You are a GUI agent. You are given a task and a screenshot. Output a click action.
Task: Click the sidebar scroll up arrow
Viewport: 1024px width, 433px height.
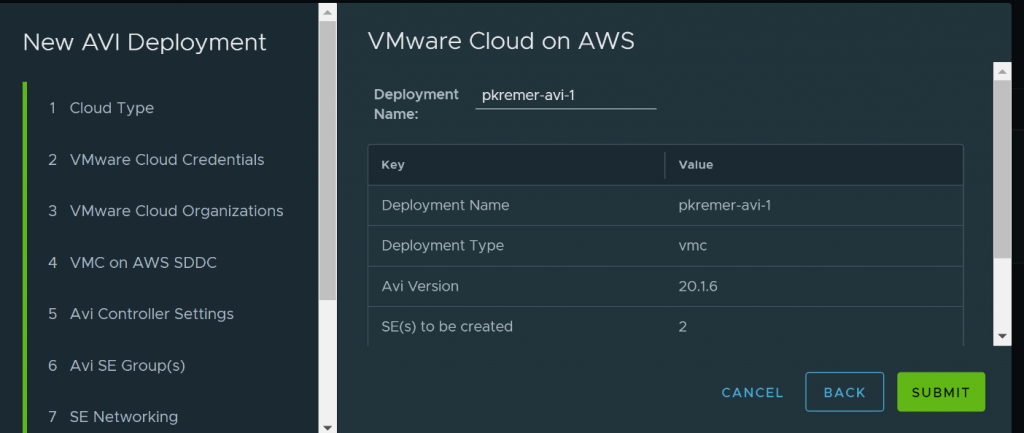click(x=327, y=10)
